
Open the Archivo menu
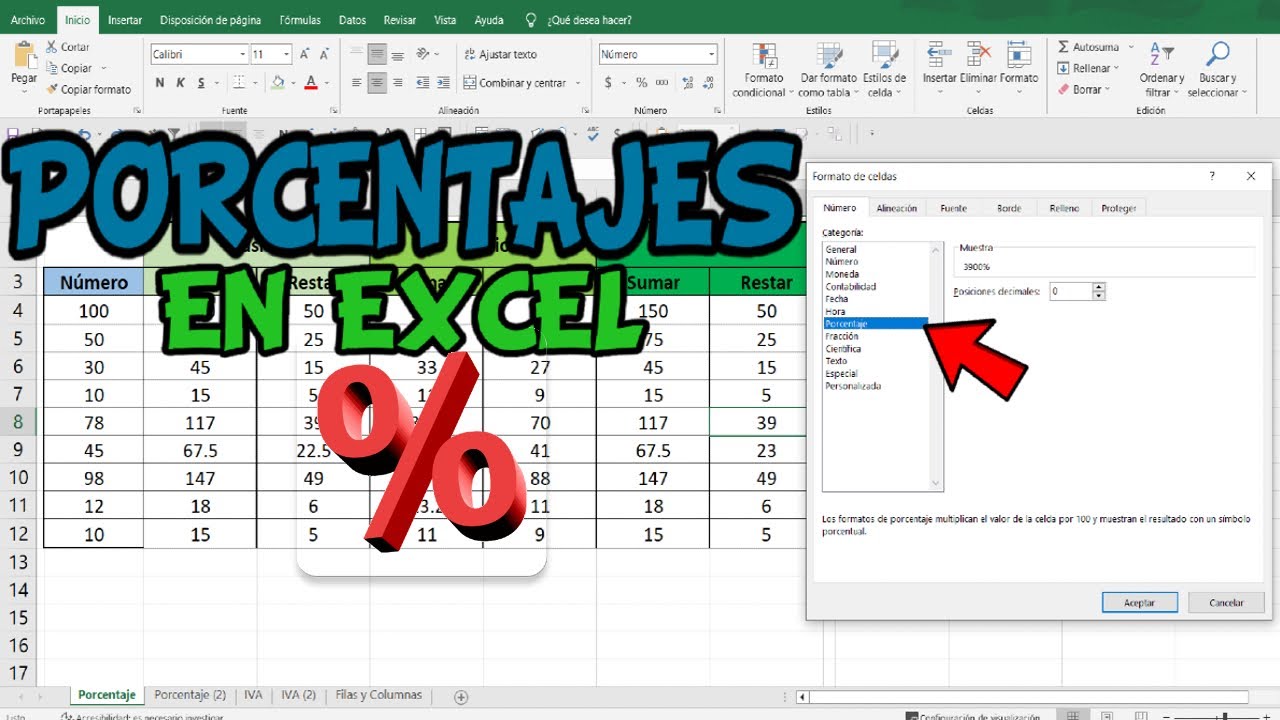28,20
